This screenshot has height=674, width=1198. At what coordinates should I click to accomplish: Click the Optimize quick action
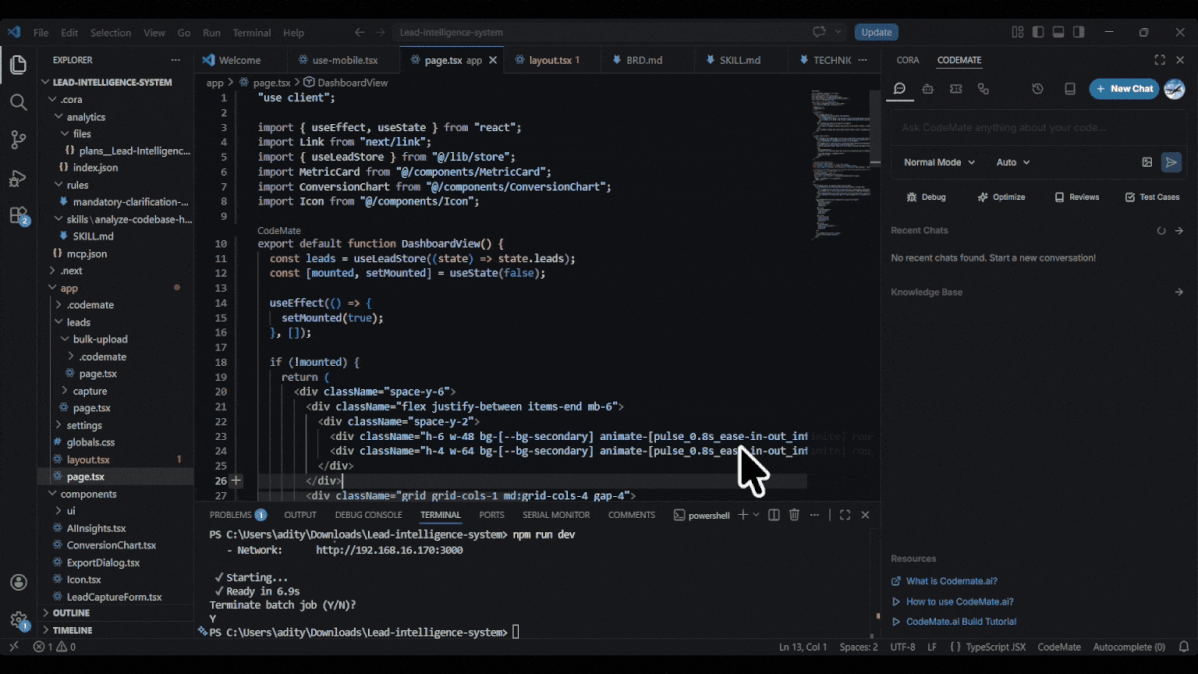pyautogui.click(x=1001, y=197)
